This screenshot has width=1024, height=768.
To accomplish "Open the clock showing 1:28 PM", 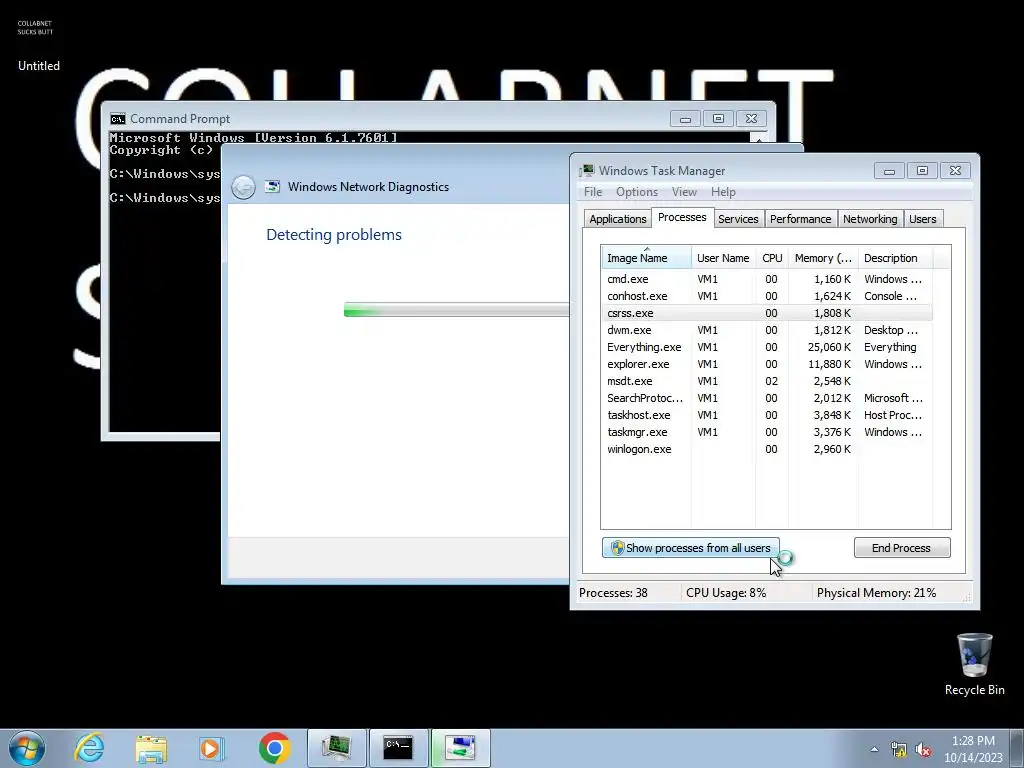I will [973, 741].
